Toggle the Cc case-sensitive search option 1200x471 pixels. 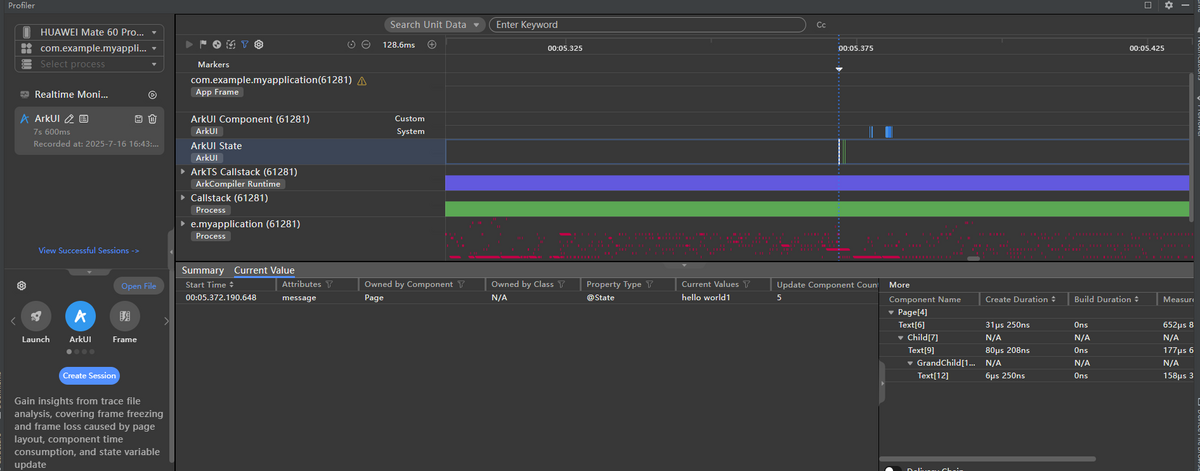[x=821, y=24]
